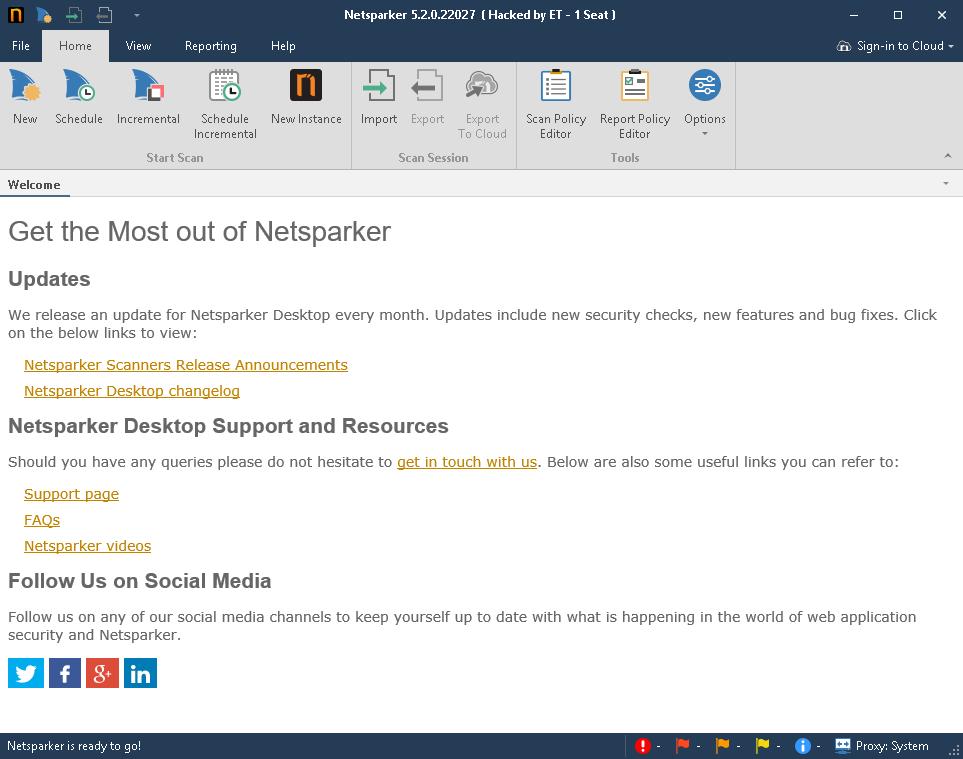Open the Twitter social media icon
This screenshot has width=963, height=759.
[26, 673]
